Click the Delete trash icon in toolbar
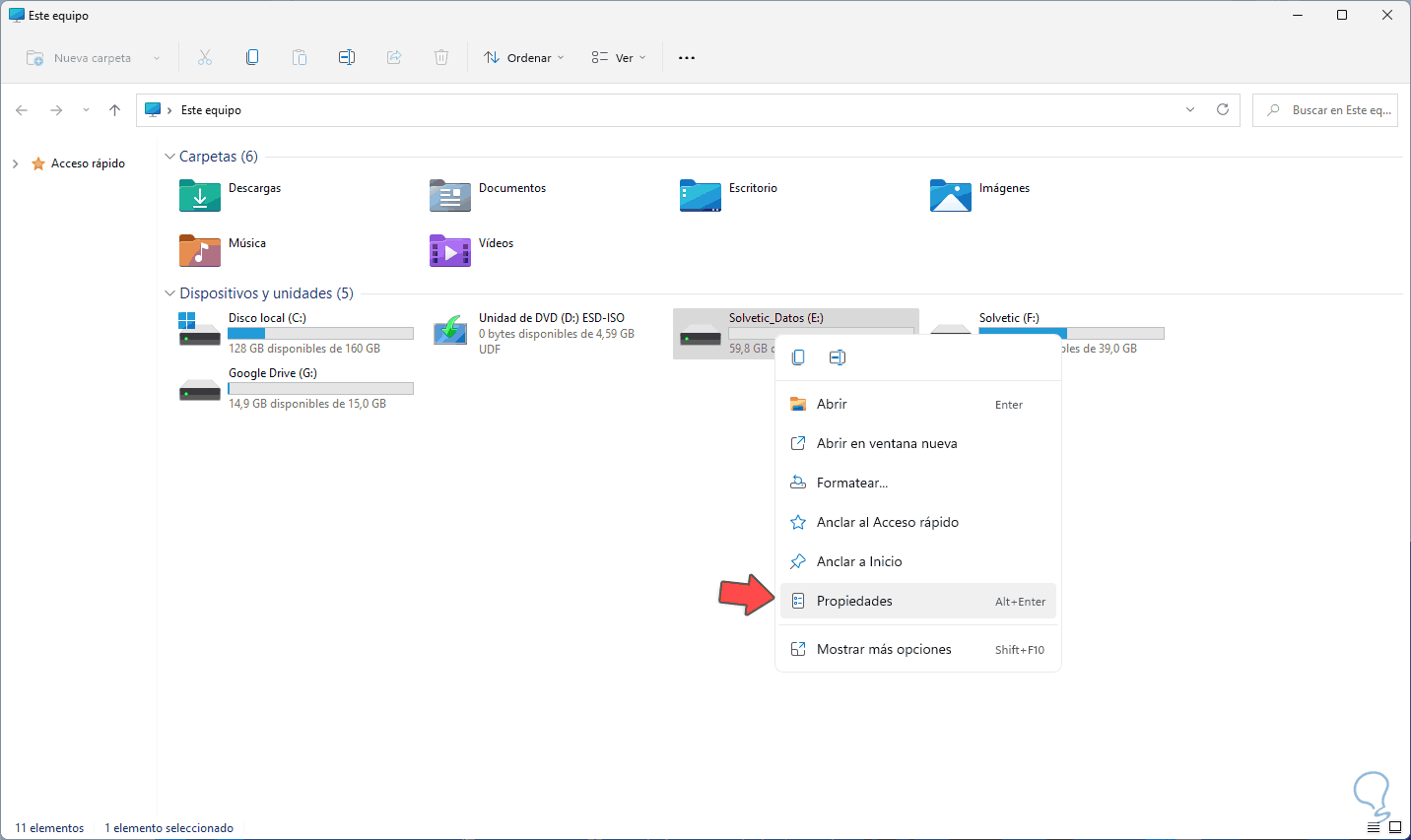 point(441,58)
